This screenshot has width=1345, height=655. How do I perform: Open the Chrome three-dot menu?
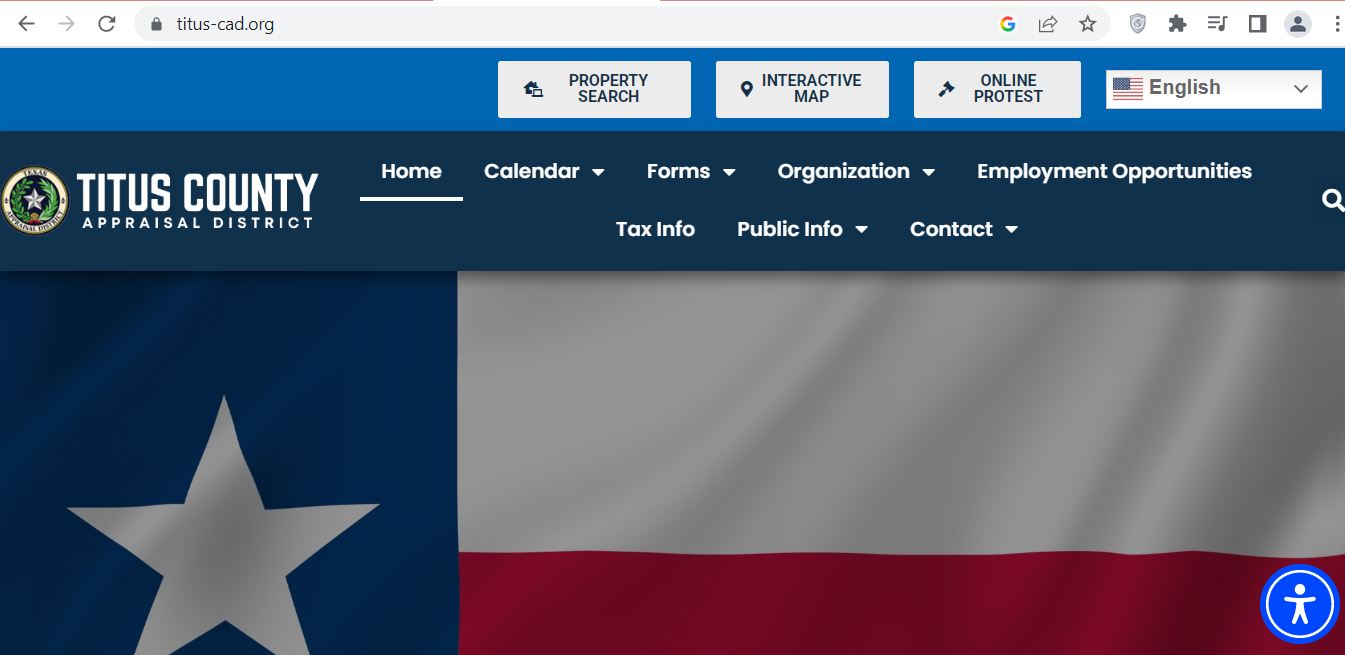click(1337, 24)
